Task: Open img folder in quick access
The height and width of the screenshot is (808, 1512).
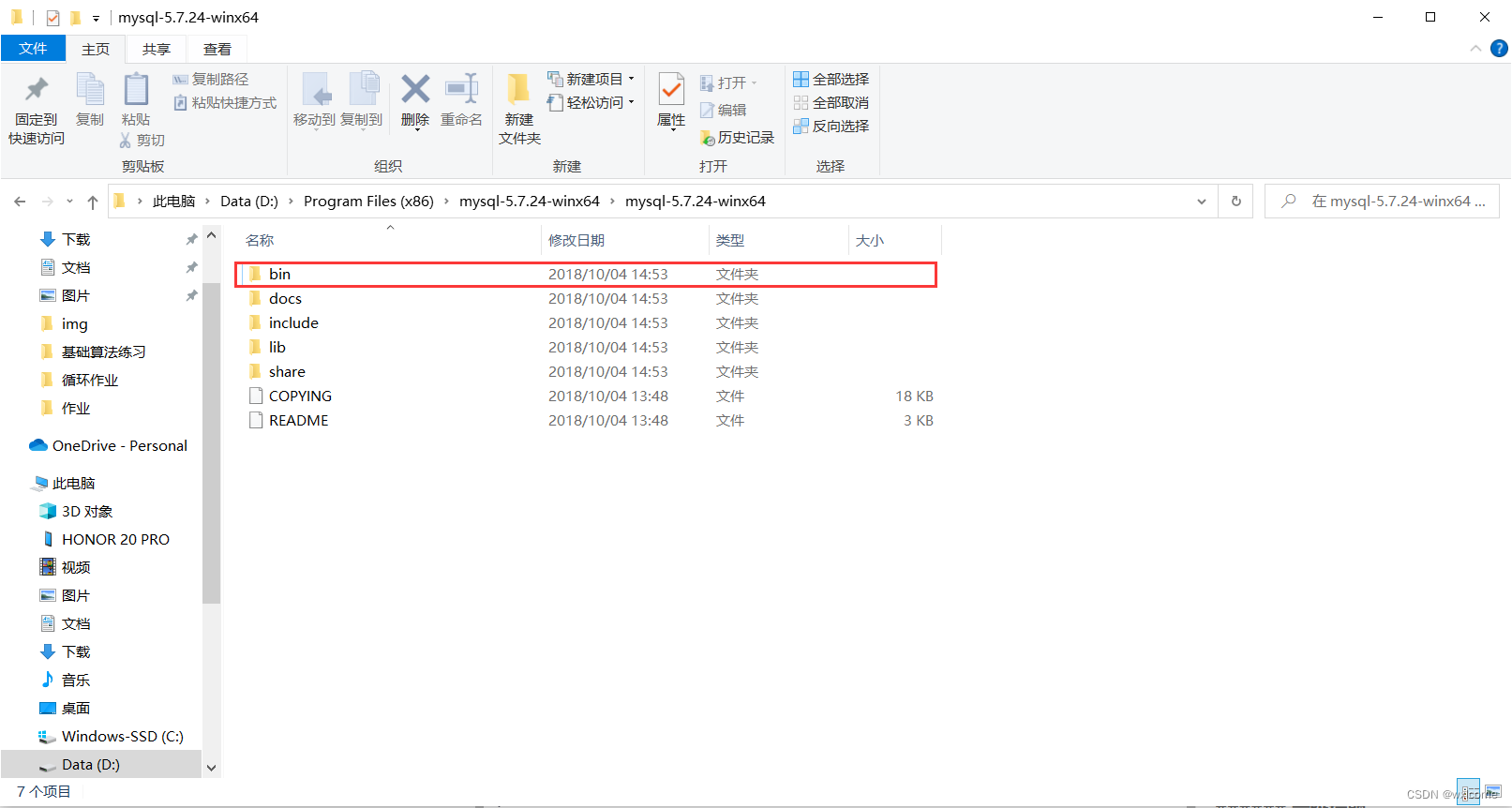Action: pyautogui.click(x=64, y=324)
